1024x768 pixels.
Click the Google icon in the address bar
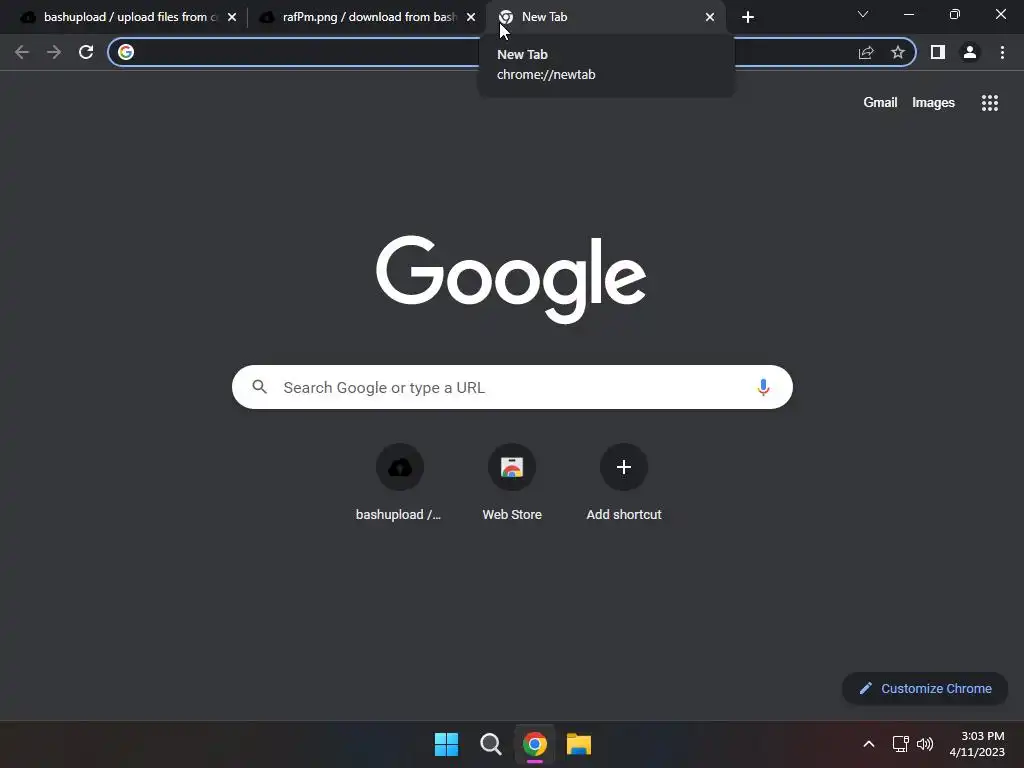pos(126,52)
